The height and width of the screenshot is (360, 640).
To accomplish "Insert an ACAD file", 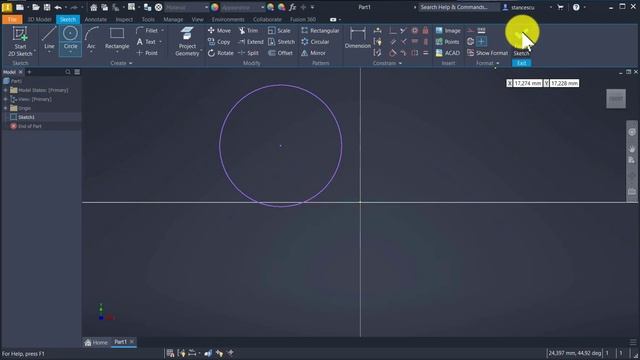I will point(448,53).
